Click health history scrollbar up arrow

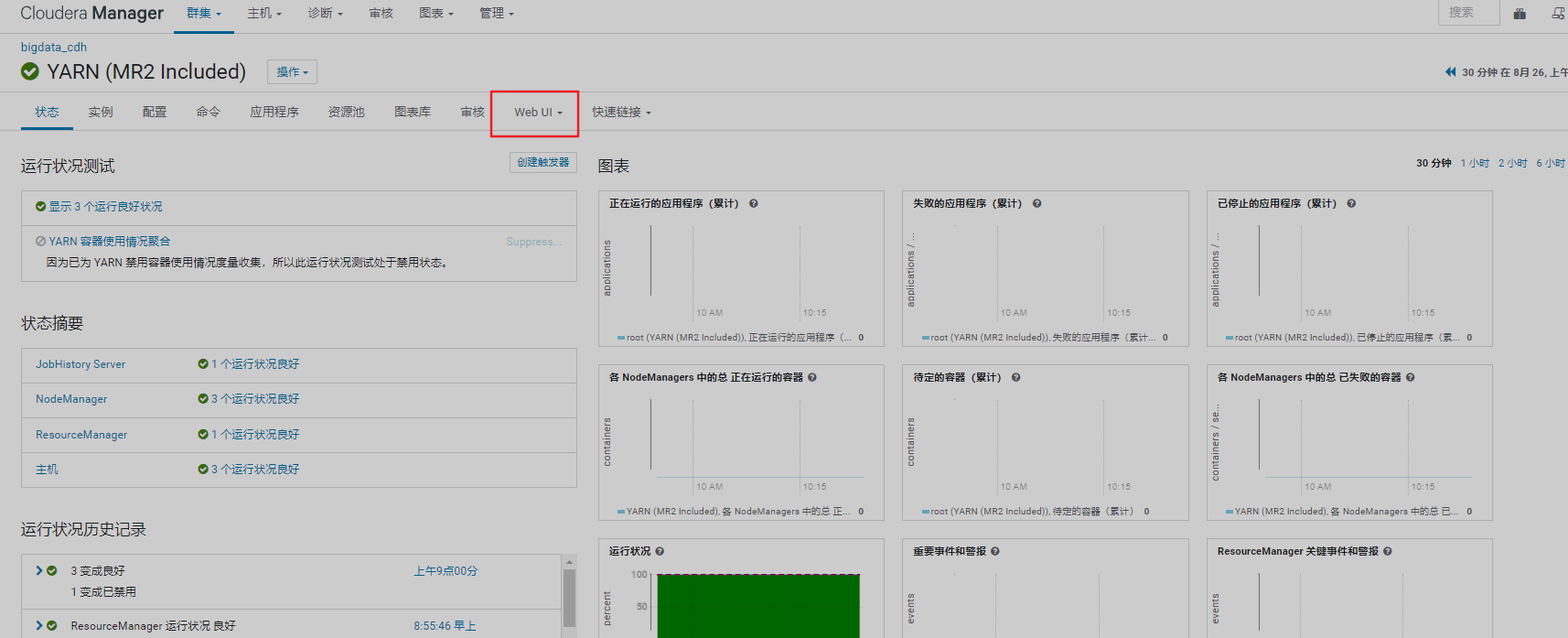pos(569,562)
